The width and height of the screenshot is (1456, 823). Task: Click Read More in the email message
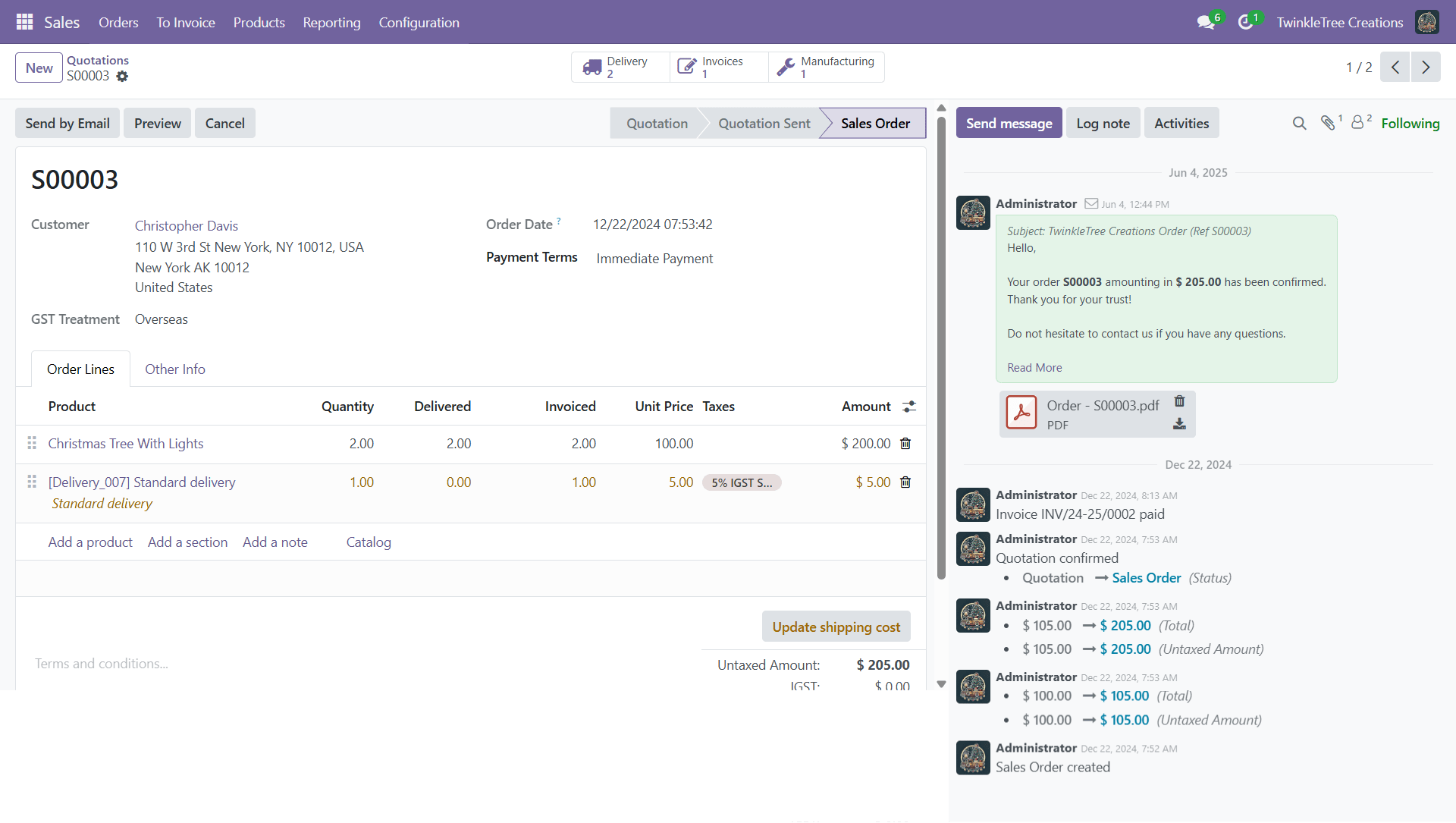1034,368
